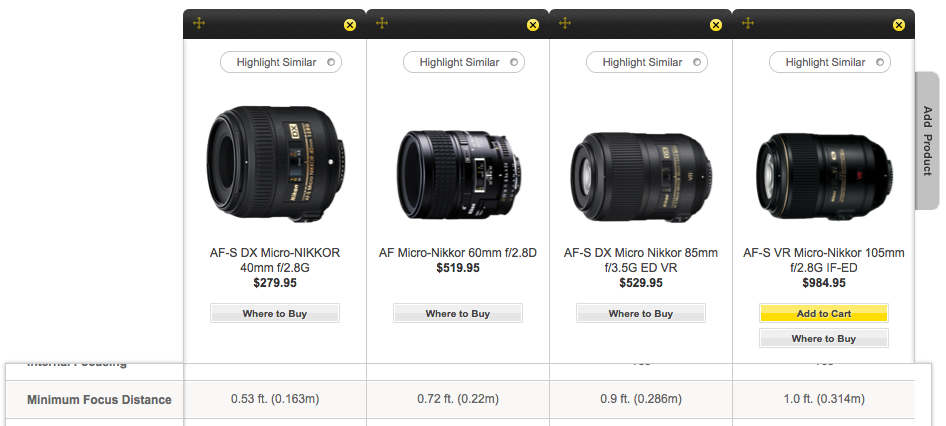This screenshot has width=946, height=426.
Task: Remove the 40mm f/2.8G lens column
Action: (x=349, y=24)
